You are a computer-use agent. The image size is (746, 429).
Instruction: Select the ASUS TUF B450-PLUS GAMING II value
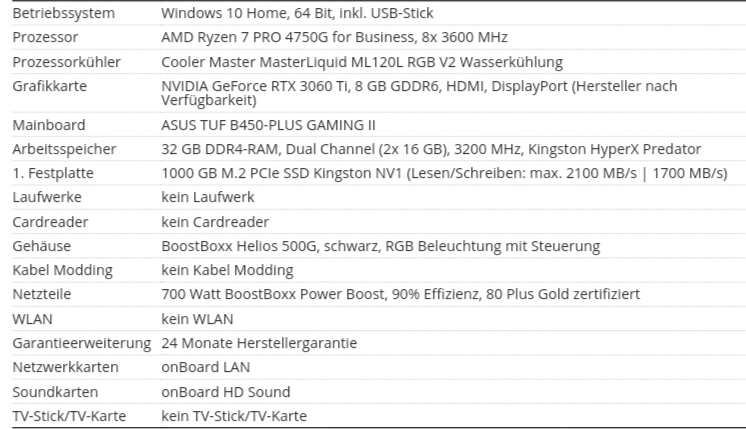(x=268, y=126)
